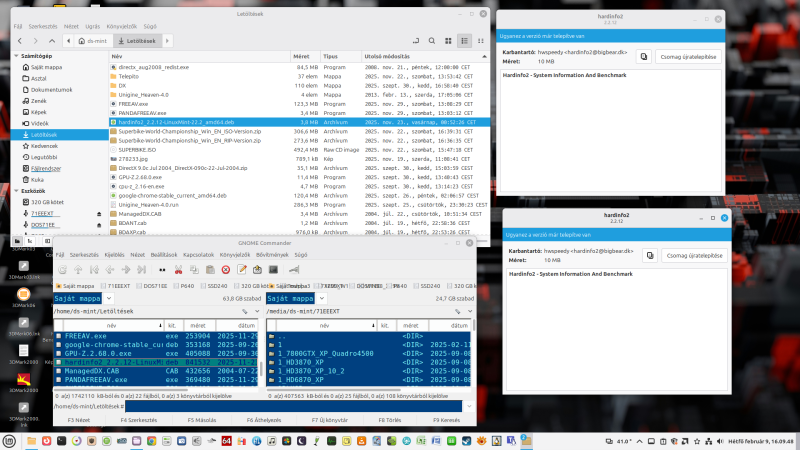
Task: Click Csomag újratelepítése in upper hardinfo2 window
Action: tap(688, 57)
